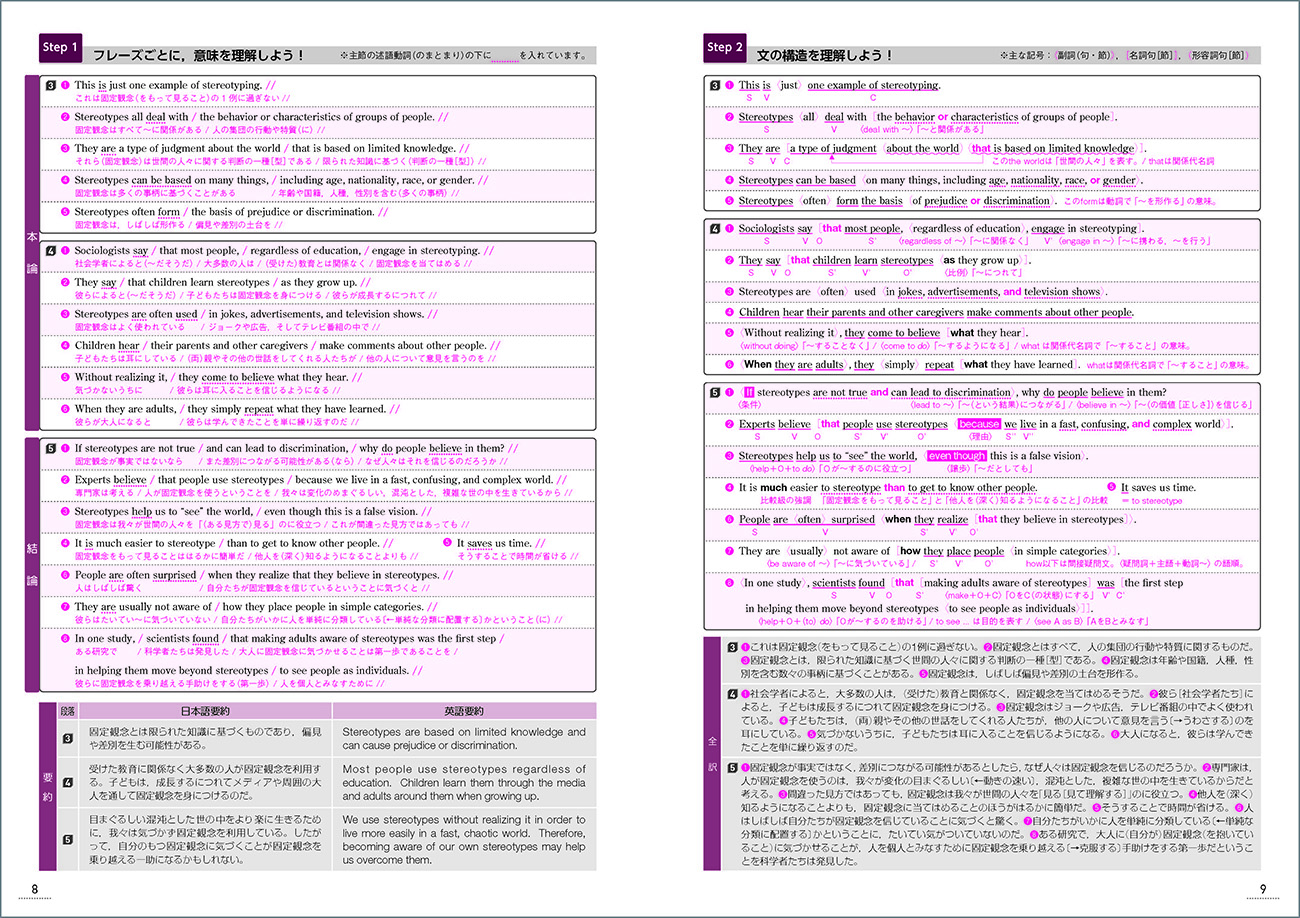Click the vertical 要約 section label
This screenshot has height=918, width=1300.
tap(47, 786)
